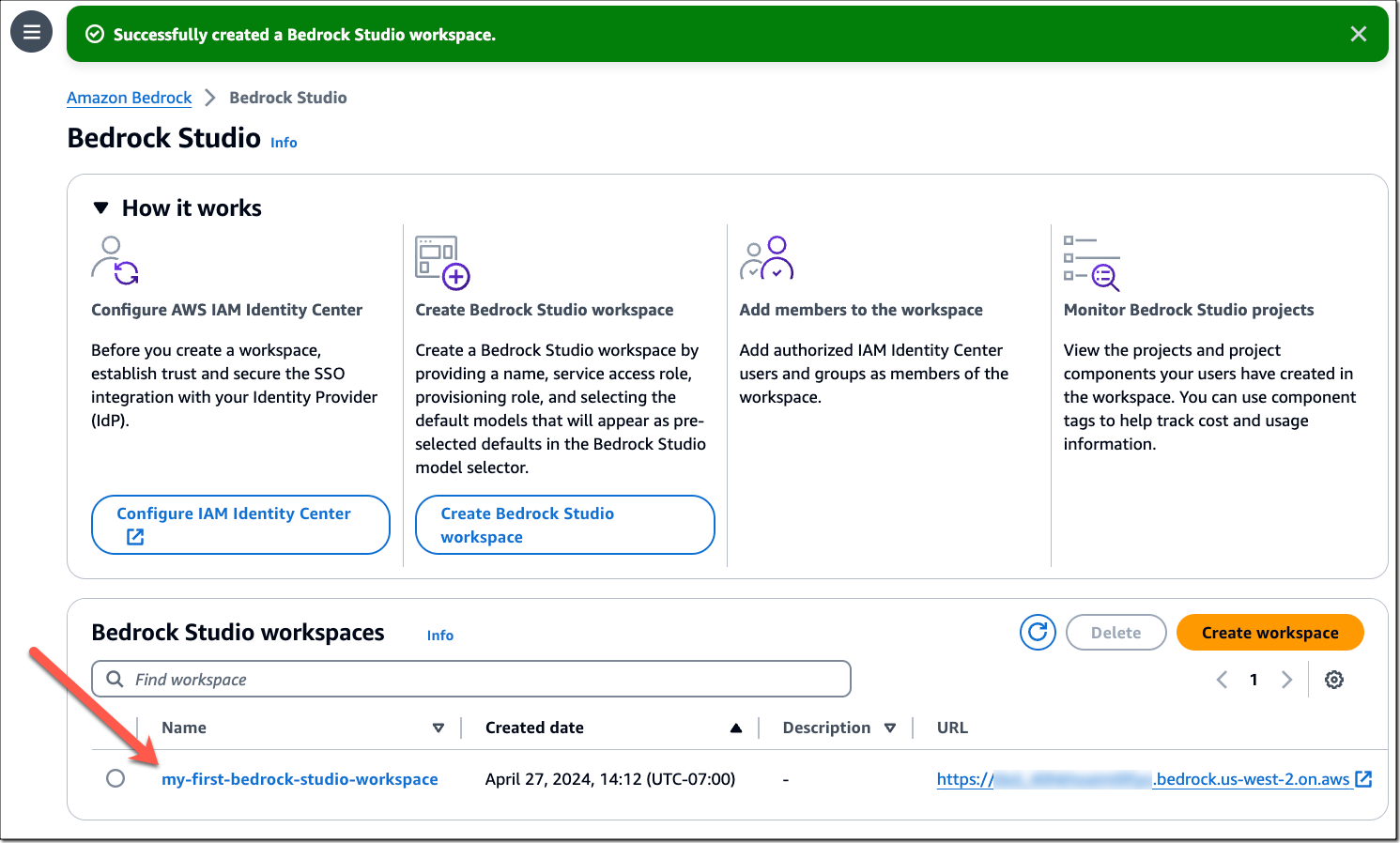Viewport: 1400px width, 843px height.
Task: Open the workspace bedrock.us-west-2.on.aws URL
Action: tap(1143, 779)
